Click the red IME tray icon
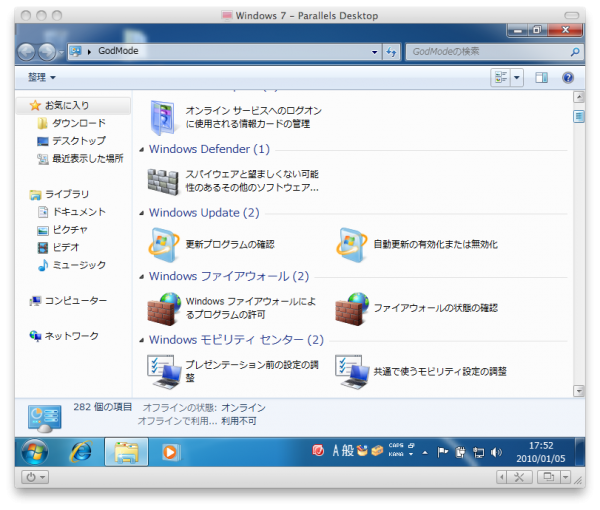The width and height of the screenshot is (600, 510). pos(318,450)
